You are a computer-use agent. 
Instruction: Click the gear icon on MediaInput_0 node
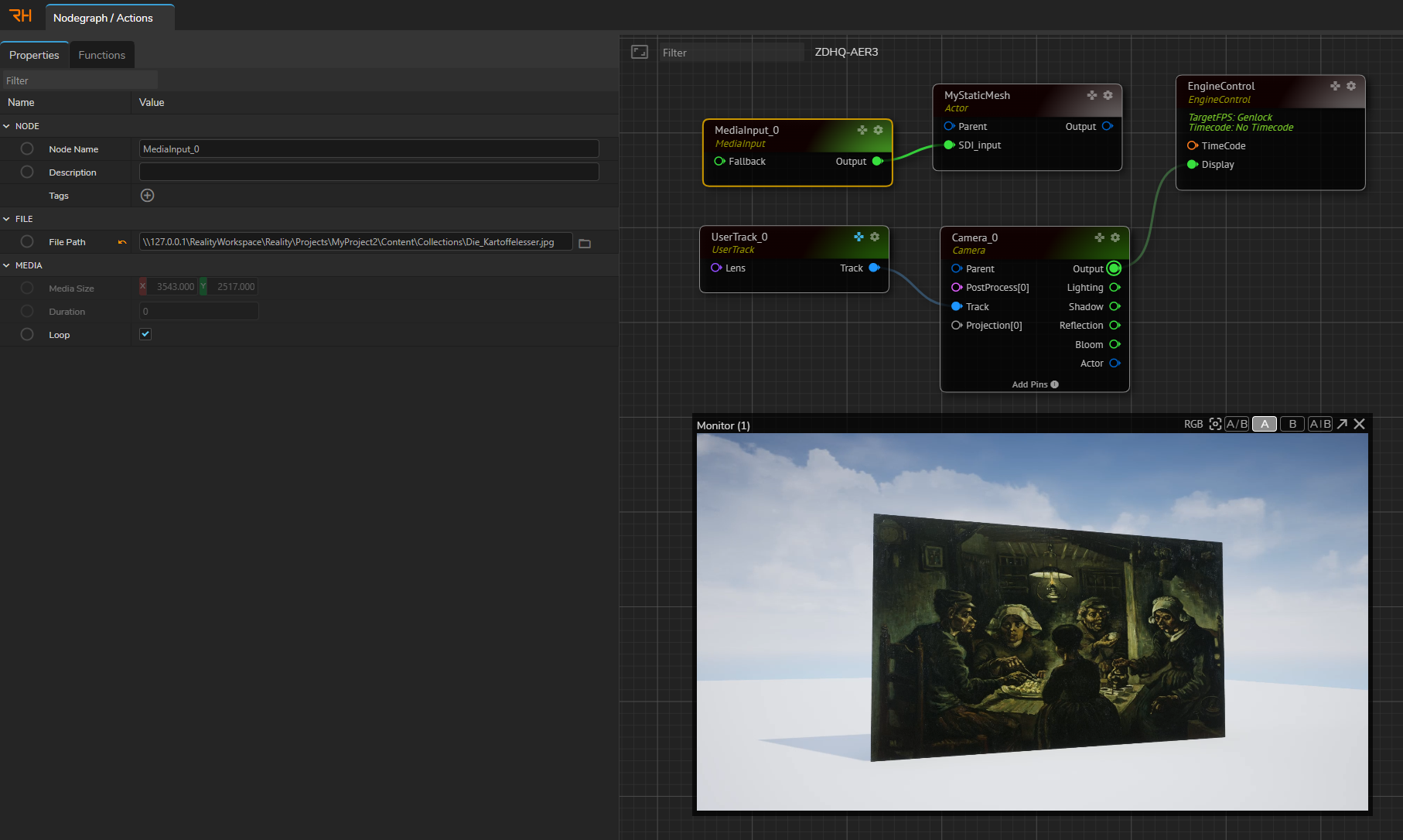pos(878,130)
